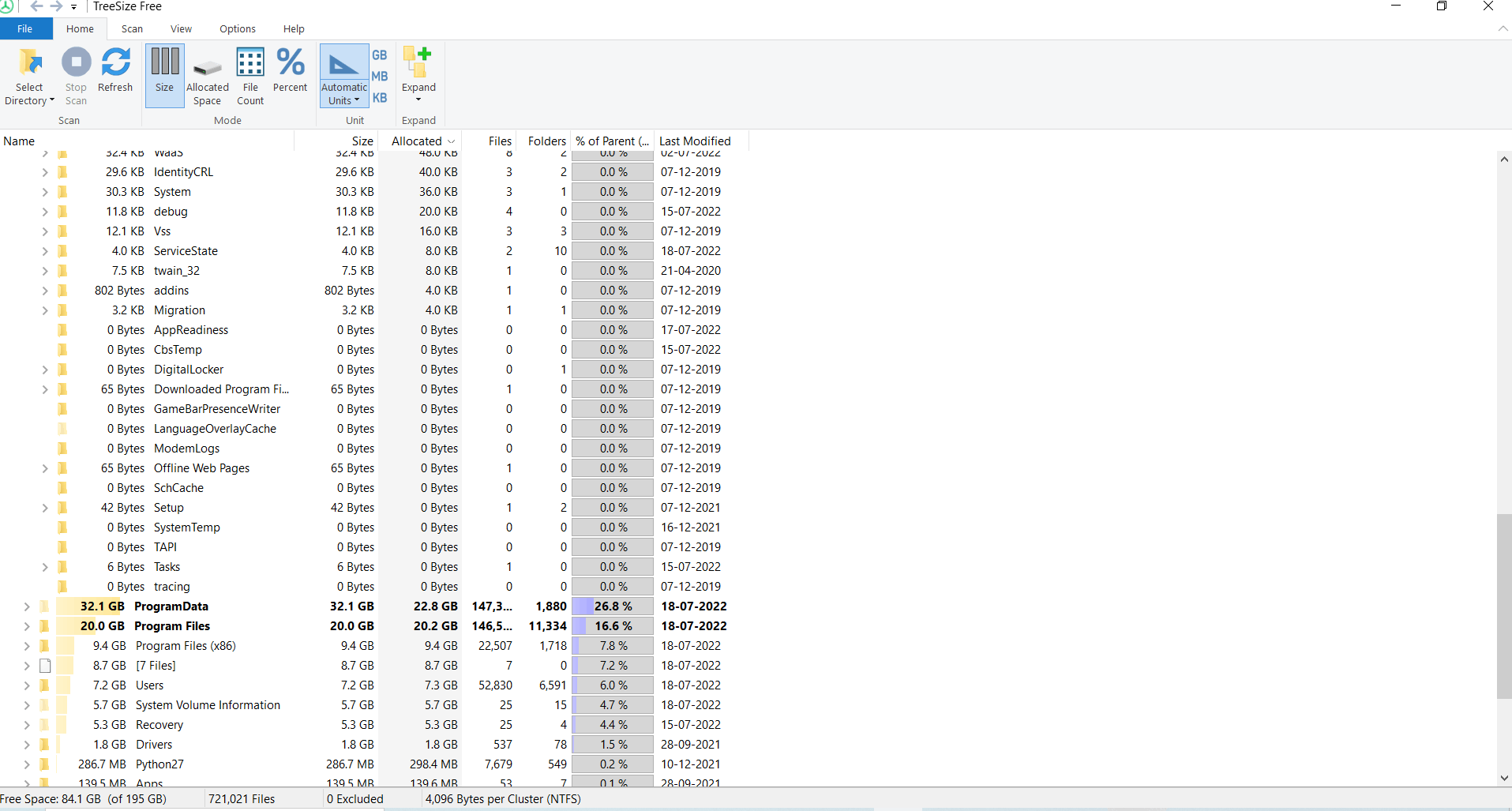Expand the Program Files folder node
Image resolution: width=1512 pixels, height=811 pixels.
pos(27,626)
